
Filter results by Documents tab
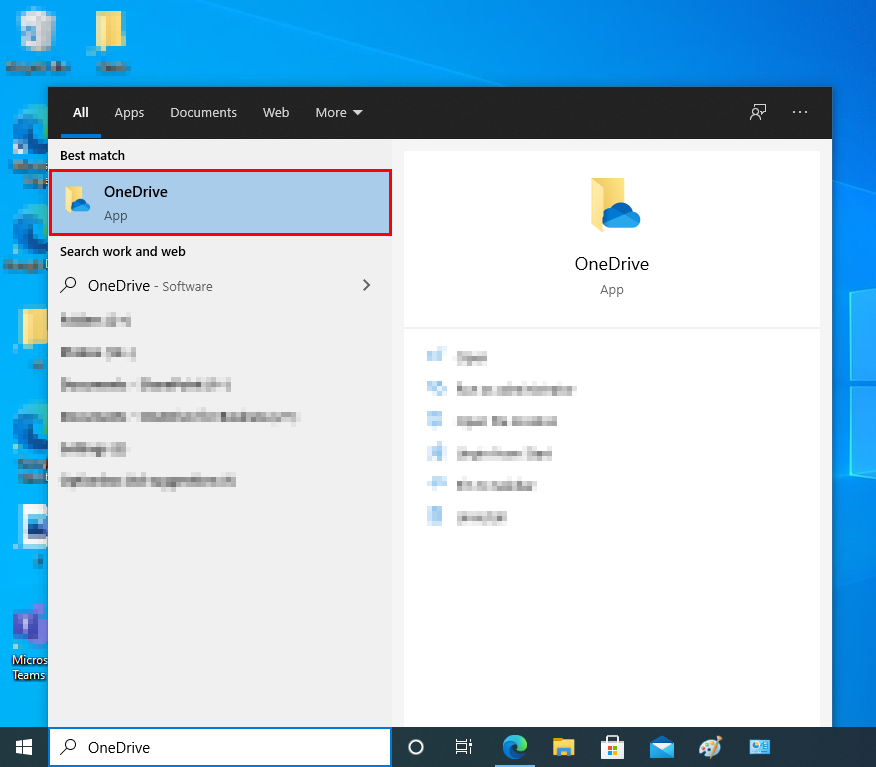pos(203,112)
